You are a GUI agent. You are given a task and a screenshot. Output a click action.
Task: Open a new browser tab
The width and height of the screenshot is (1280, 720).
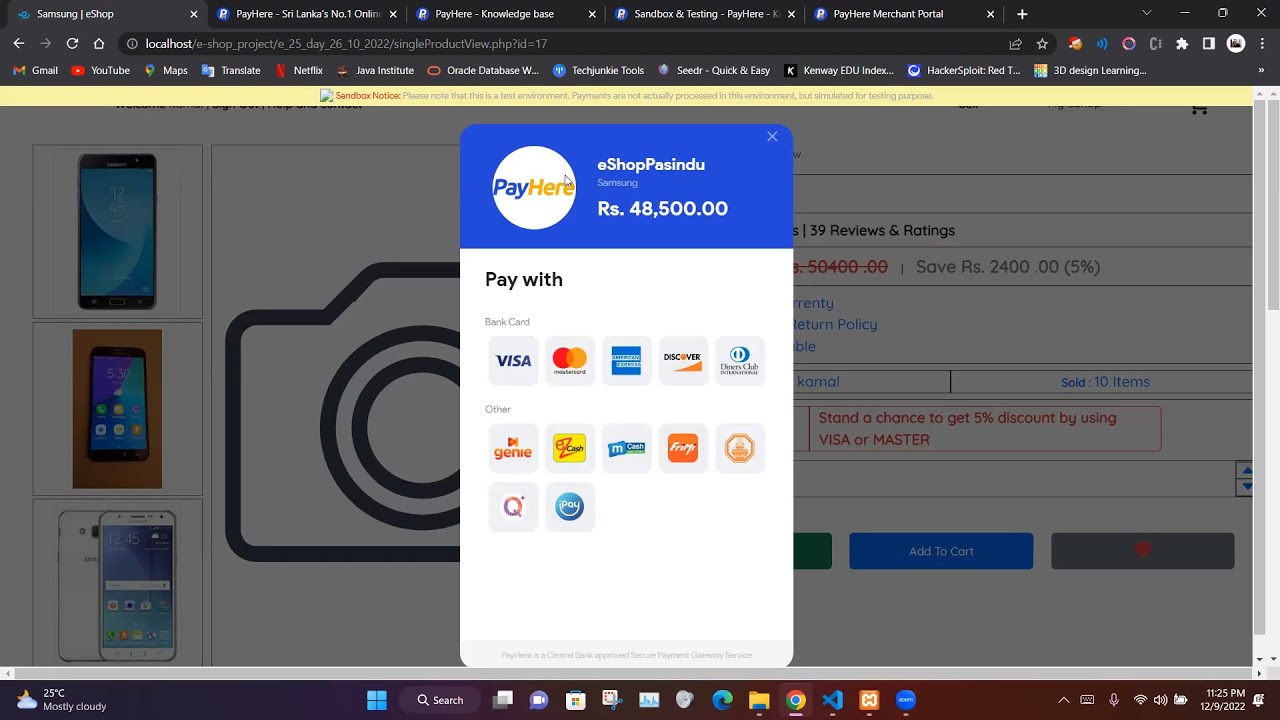(x=1022, y=14)
